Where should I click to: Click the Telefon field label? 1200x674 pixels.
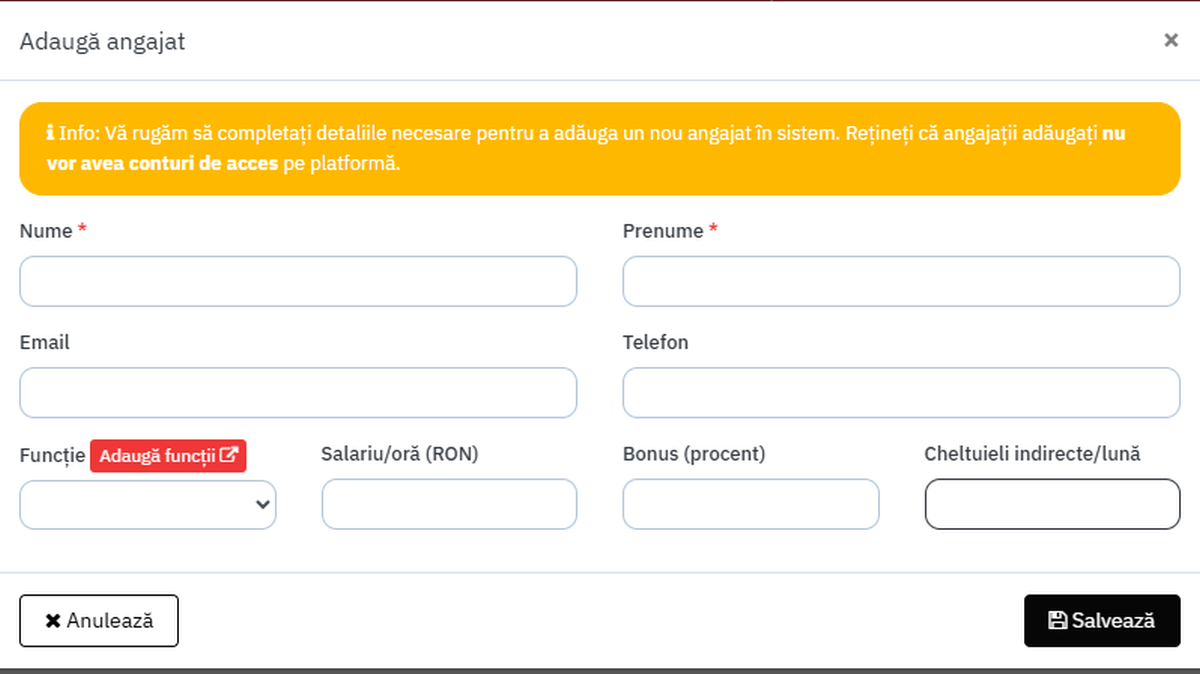pyautogui.click(x=655, y=343)
